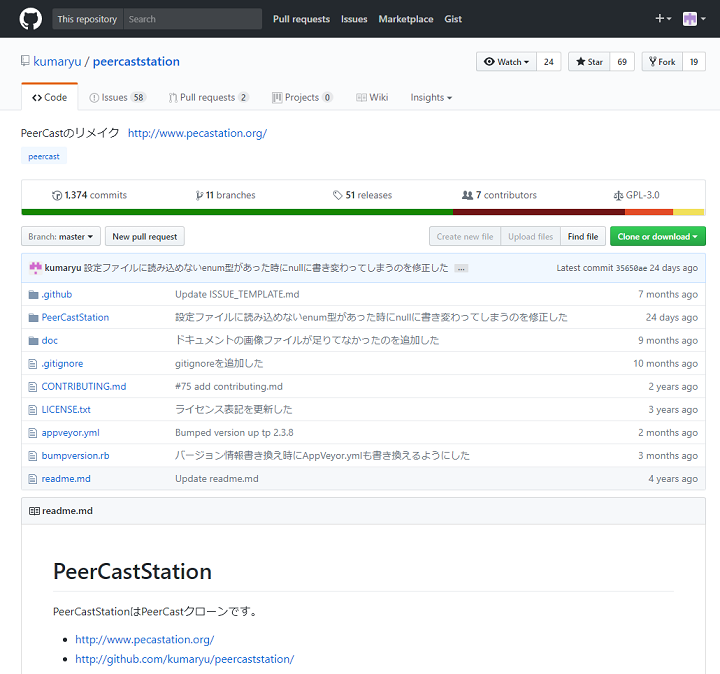Click the New pull request button
720x674 pixels.
pos(145,236)
